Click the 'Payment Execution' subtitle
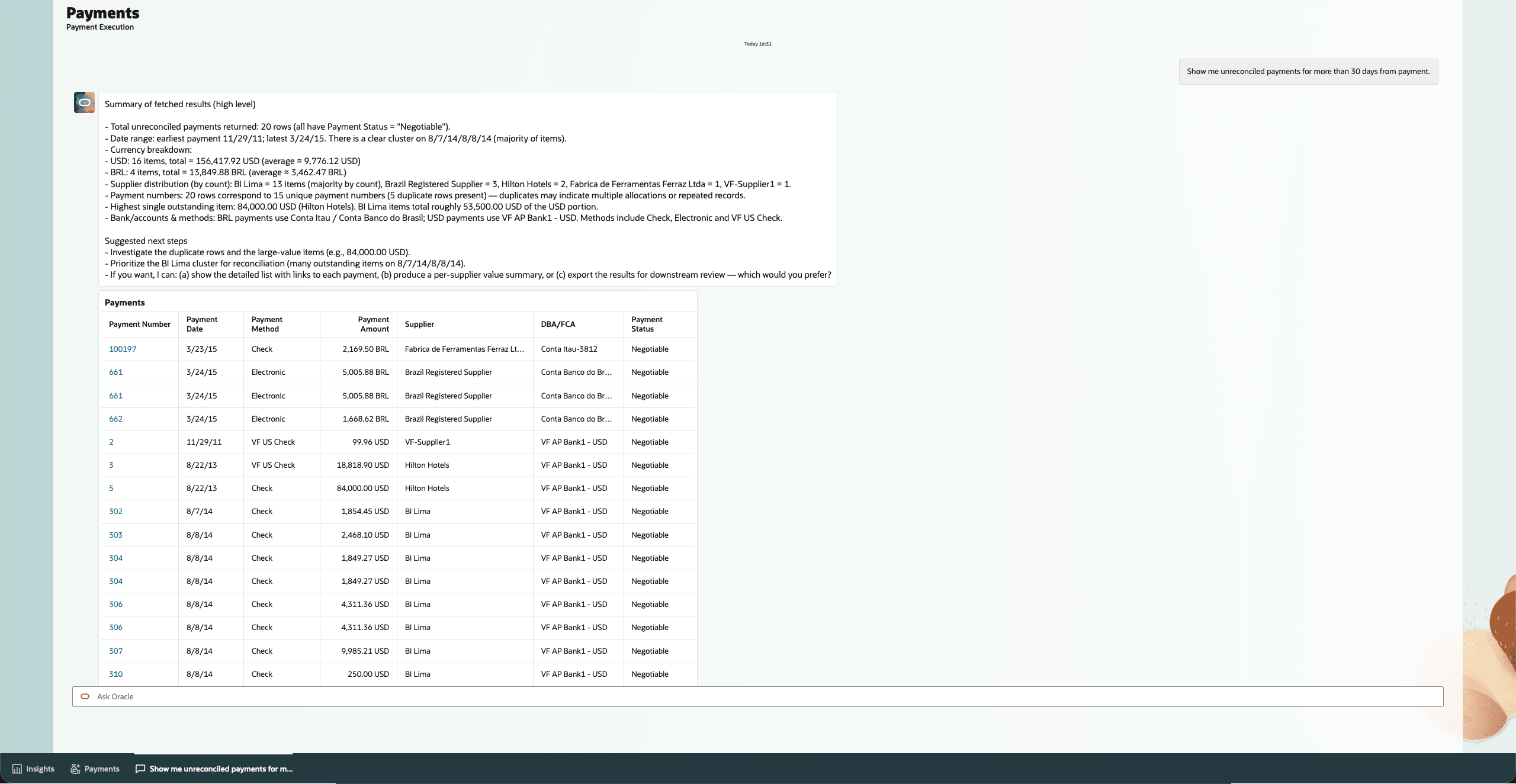The height and width of the screenshot is (784, 1516). (x=100, y=27)
